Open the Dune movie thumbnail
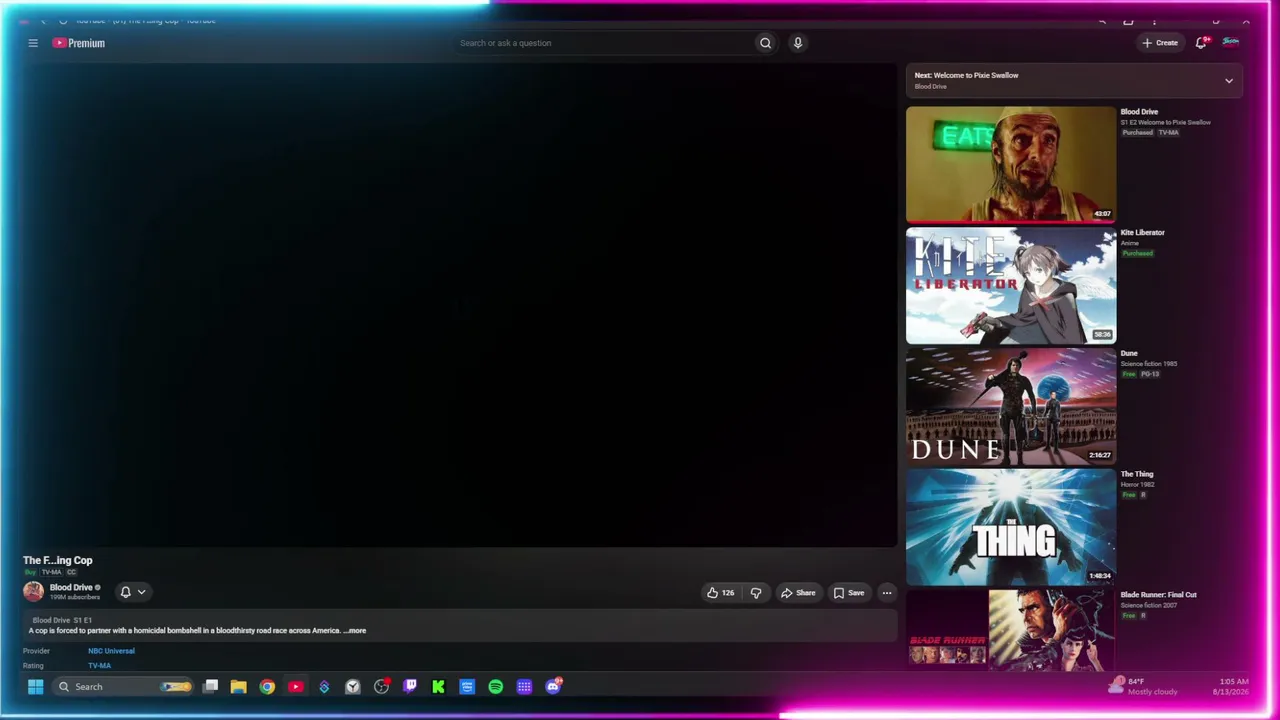Image resolution: width=1280 pixels, height=720 pixels. point(1011,406)
